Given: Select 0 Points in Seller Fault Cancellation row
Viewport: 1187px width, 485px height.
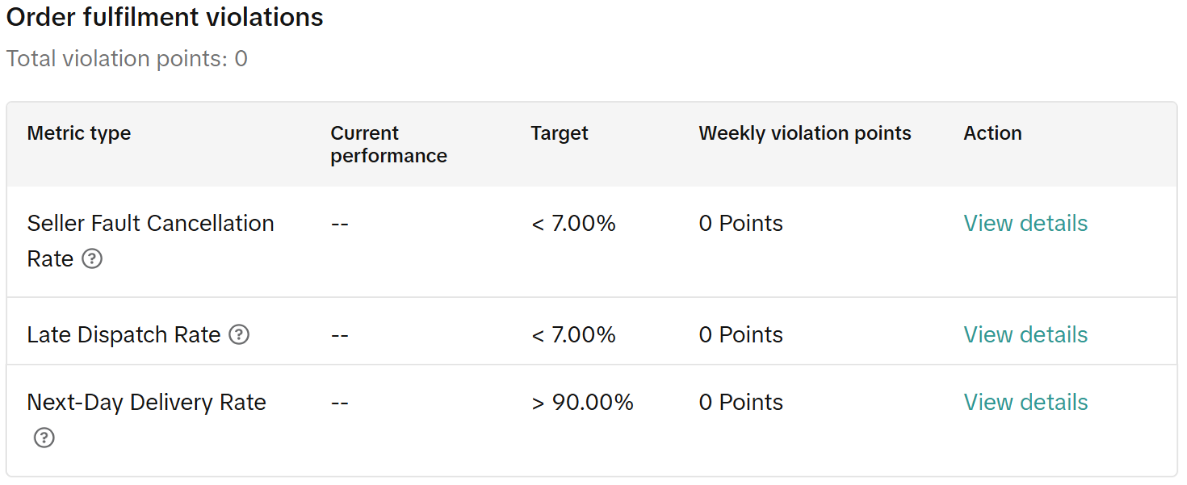Looking at the screenshot, I should coord(740,224).
